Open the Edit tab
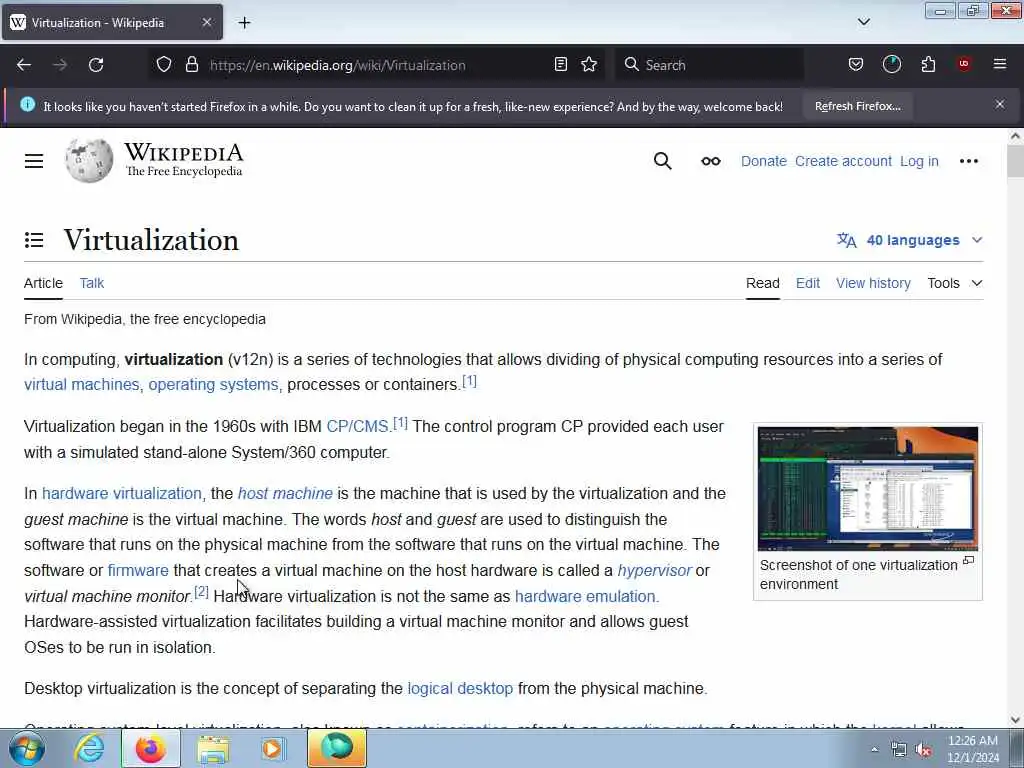1024x768 pixels. tap(808, 283)
